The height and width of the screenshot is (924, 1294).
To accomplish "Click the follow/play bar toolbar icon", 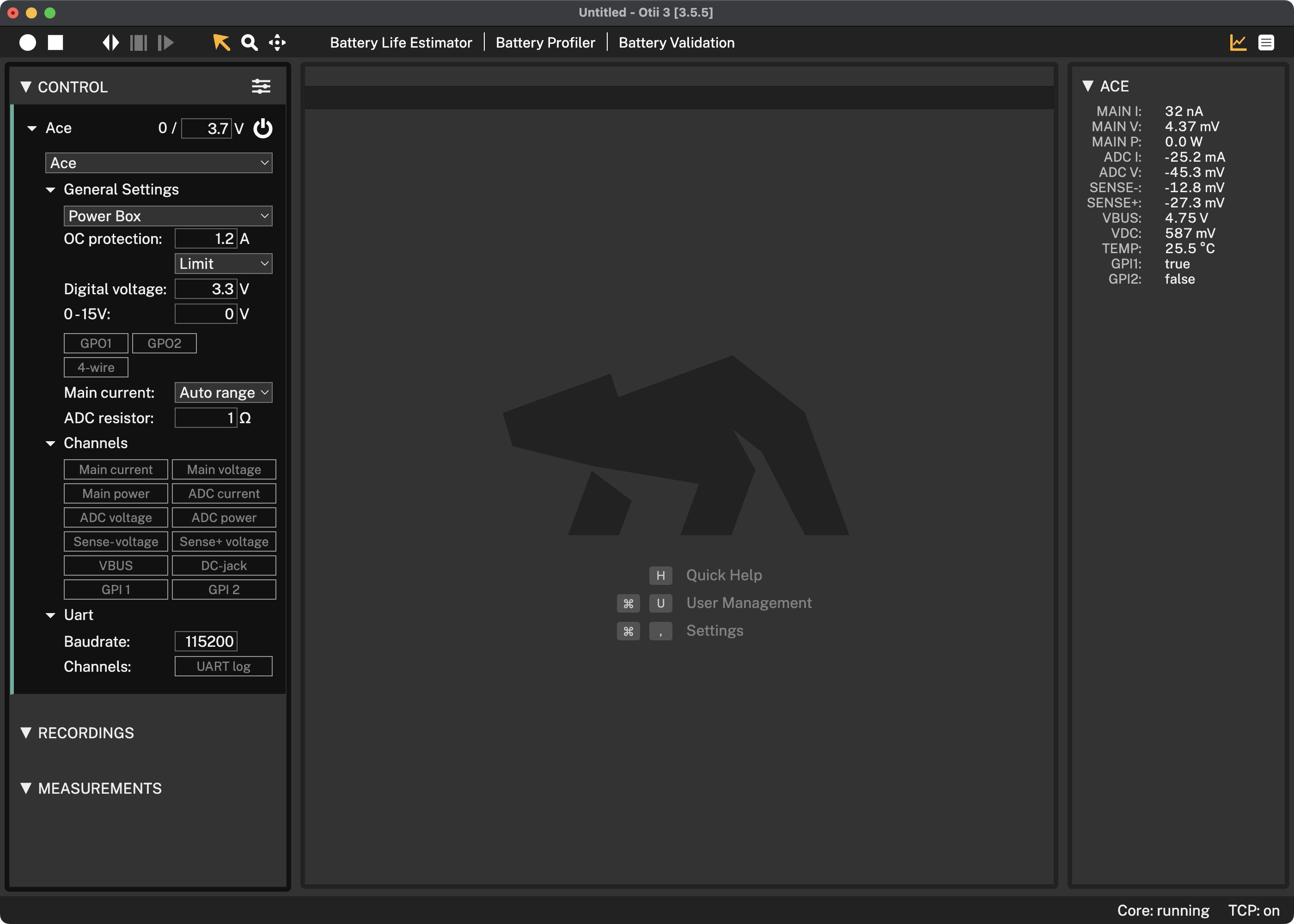I will tap(165, 43).
